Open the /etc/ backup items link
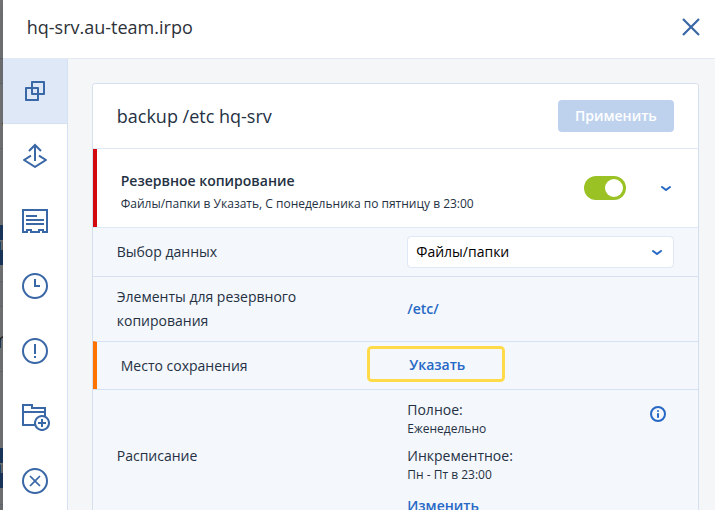The height and width of the screenshot is (510, 715). [x=423, y=309]
